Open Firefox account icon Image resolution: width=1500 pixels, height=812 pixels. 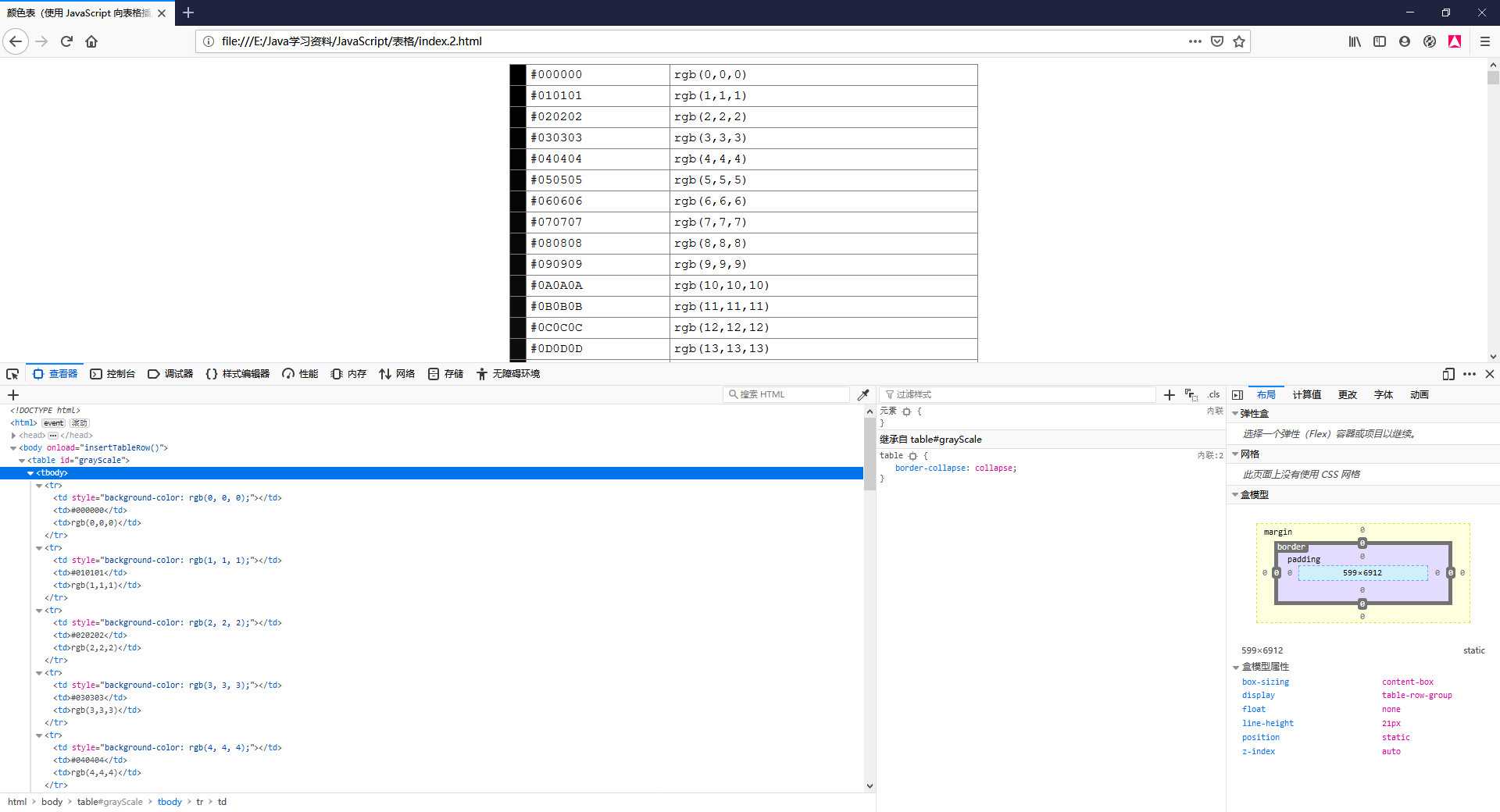pyautogui.click(x=1405, y=41)
